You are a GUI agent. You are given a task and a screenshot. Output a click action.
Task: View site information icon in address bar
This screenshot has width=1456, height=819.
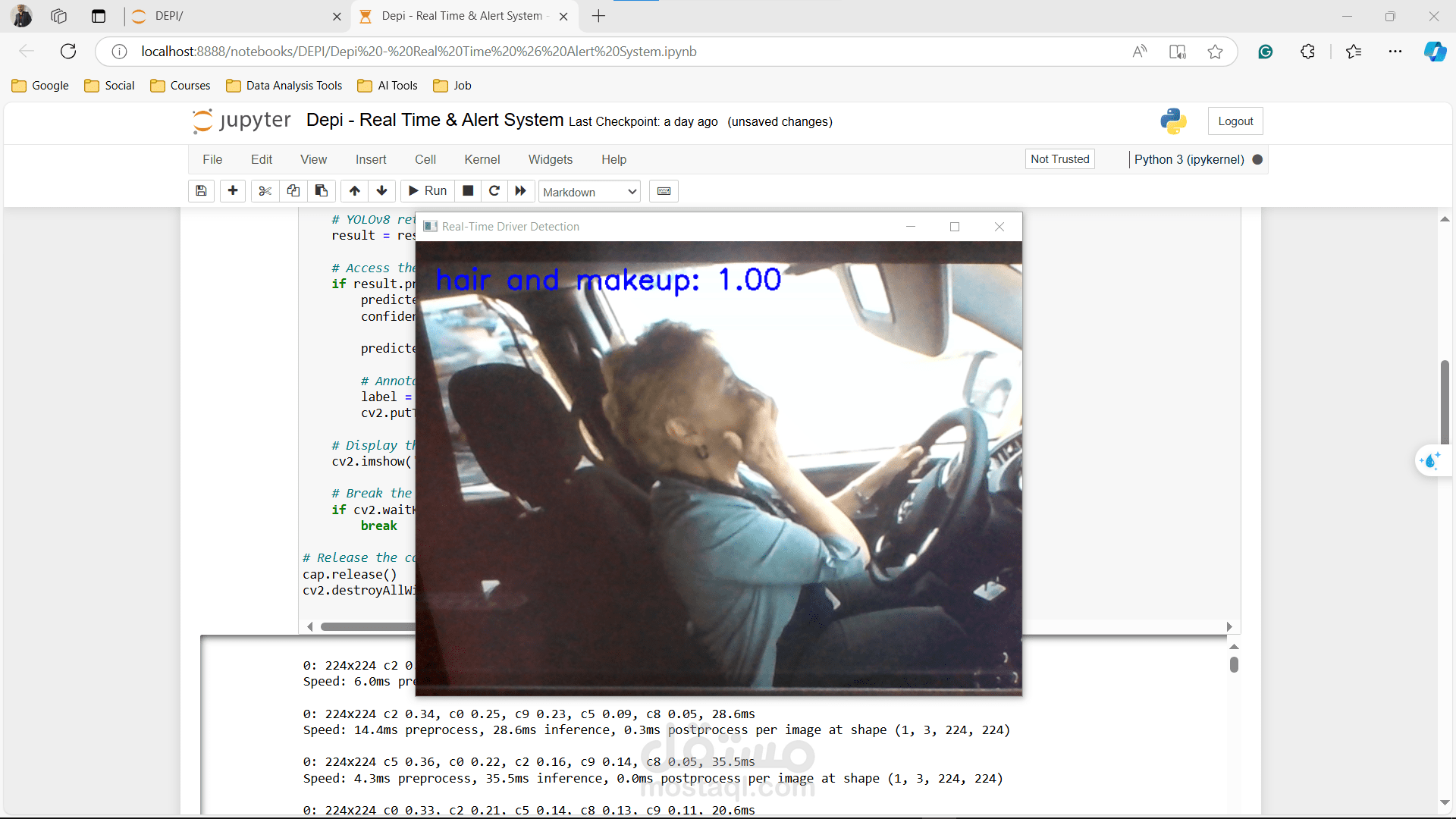[119, 51]
